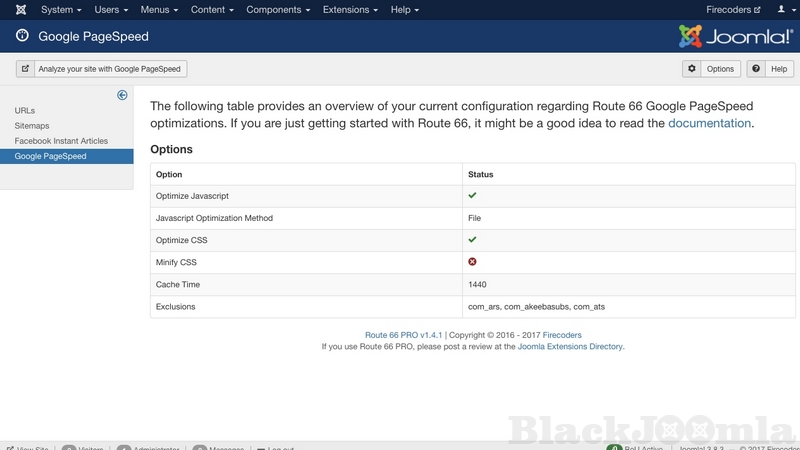Open the Firecoders site link in top bar

click(x=733, y=10)
